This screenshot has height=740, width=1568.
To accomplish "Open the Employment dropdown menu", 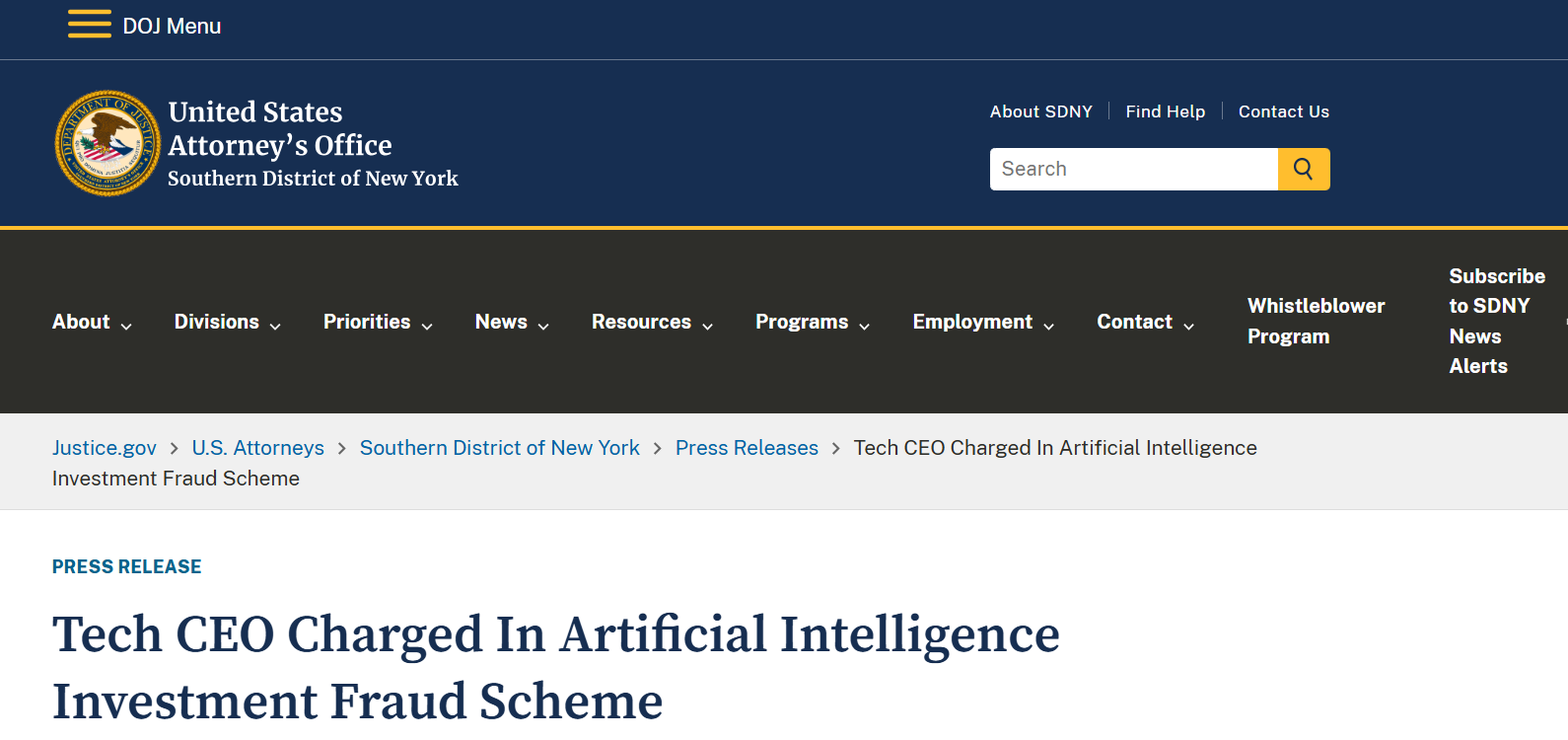I will [983, 322].
